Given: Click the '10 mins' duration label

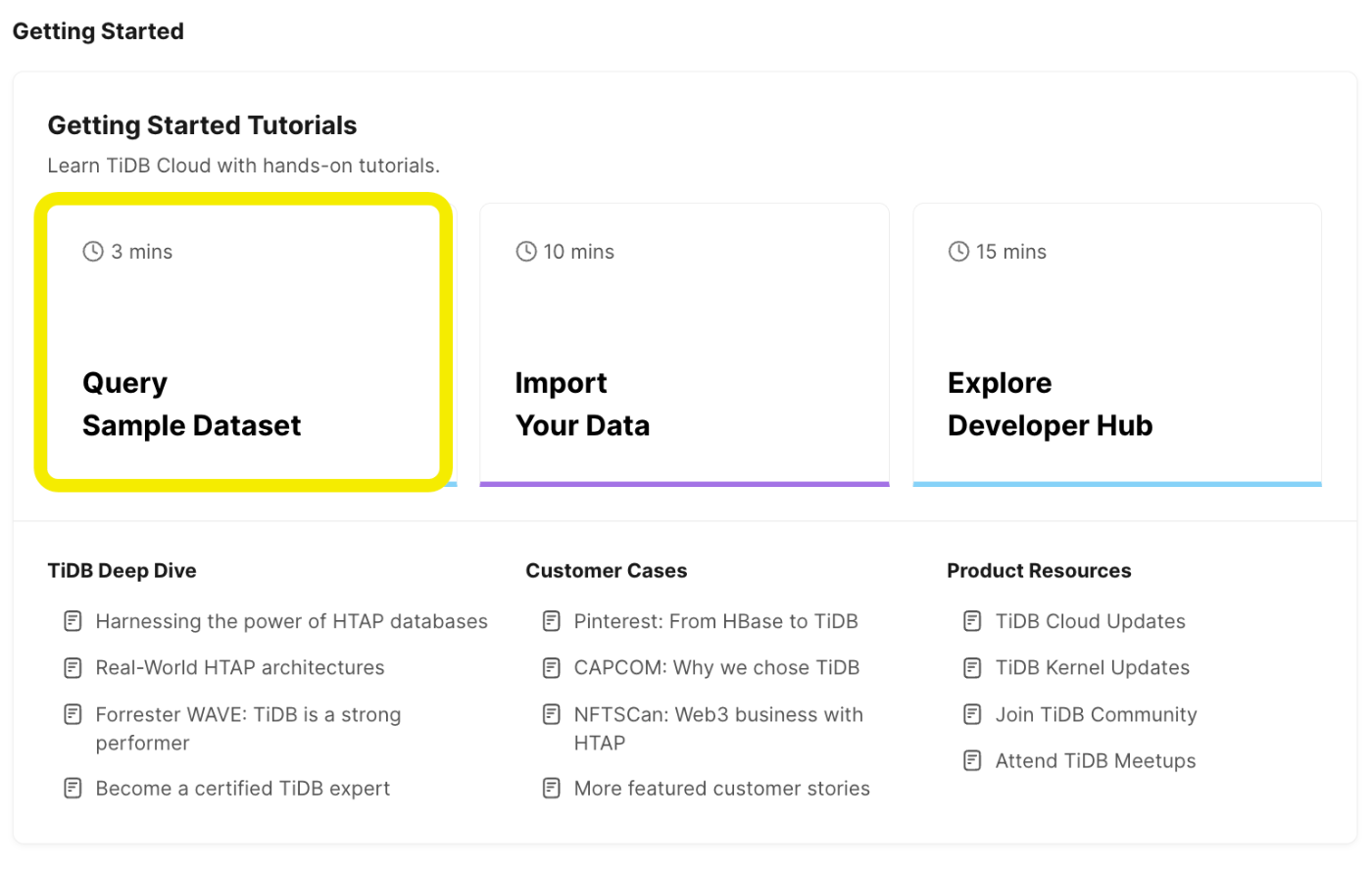Looking at the screenshot, I should (x=578, y=252).
